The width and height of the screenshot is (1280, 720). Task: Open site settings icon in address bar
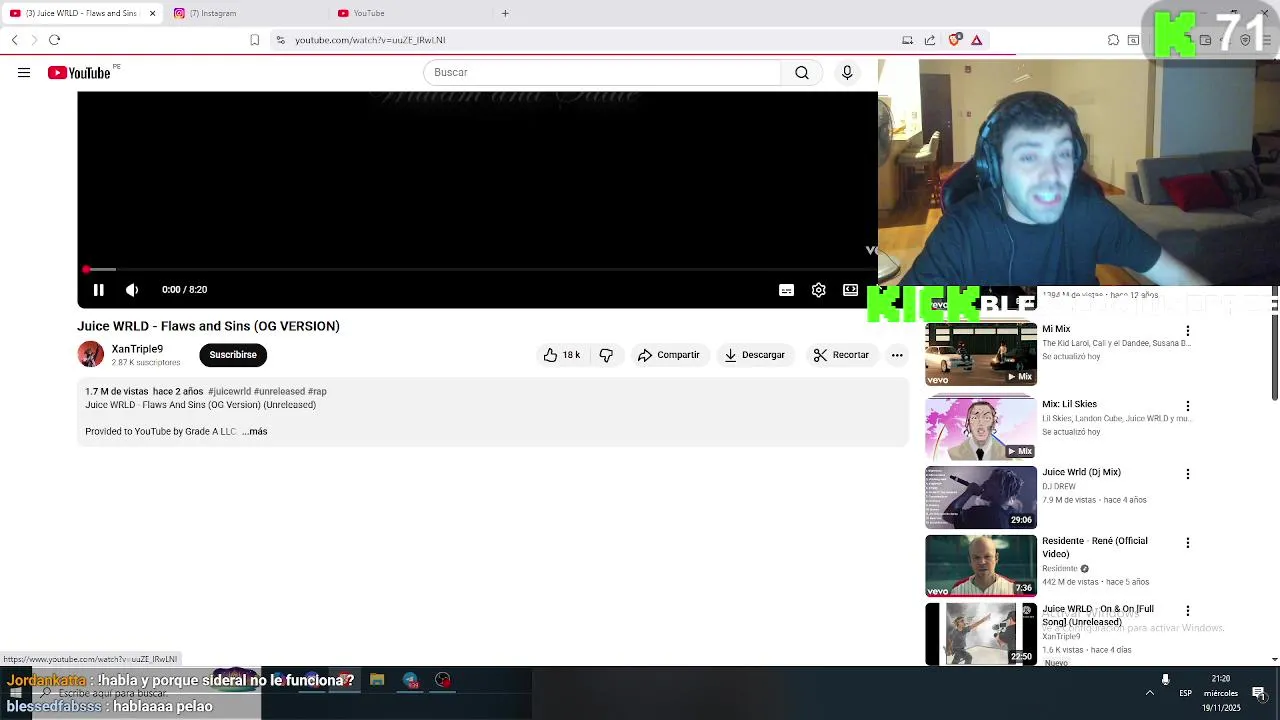tap(281, 40)
